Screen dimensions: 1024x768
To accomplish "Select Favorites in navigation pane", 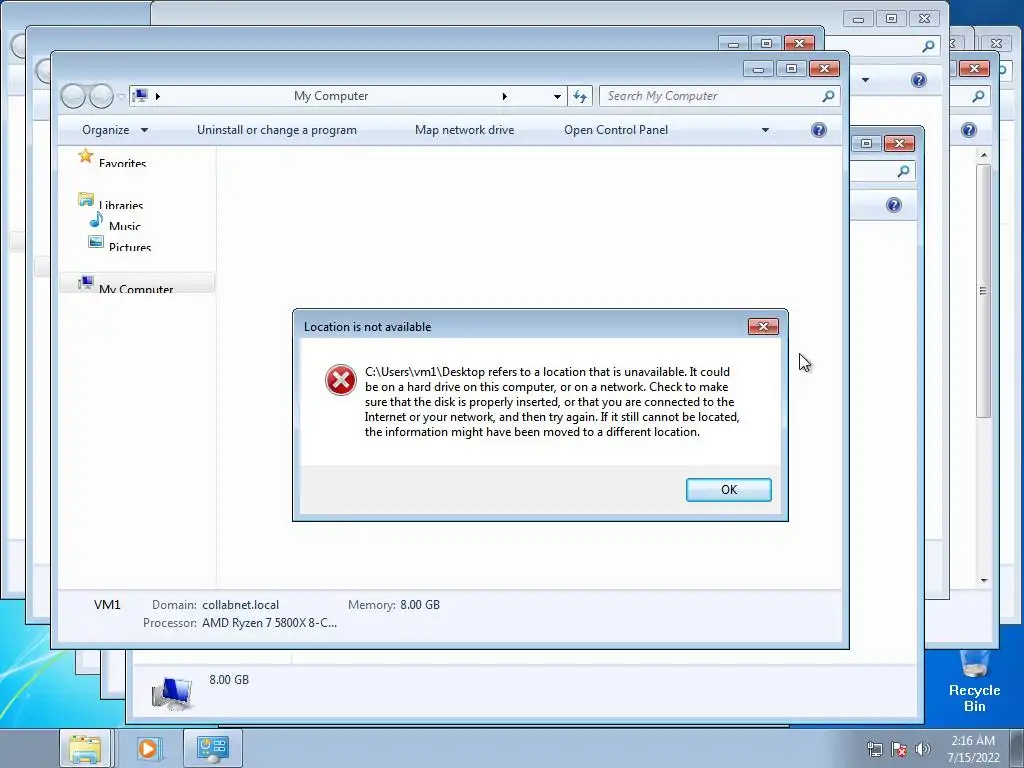I will (122, 163).
